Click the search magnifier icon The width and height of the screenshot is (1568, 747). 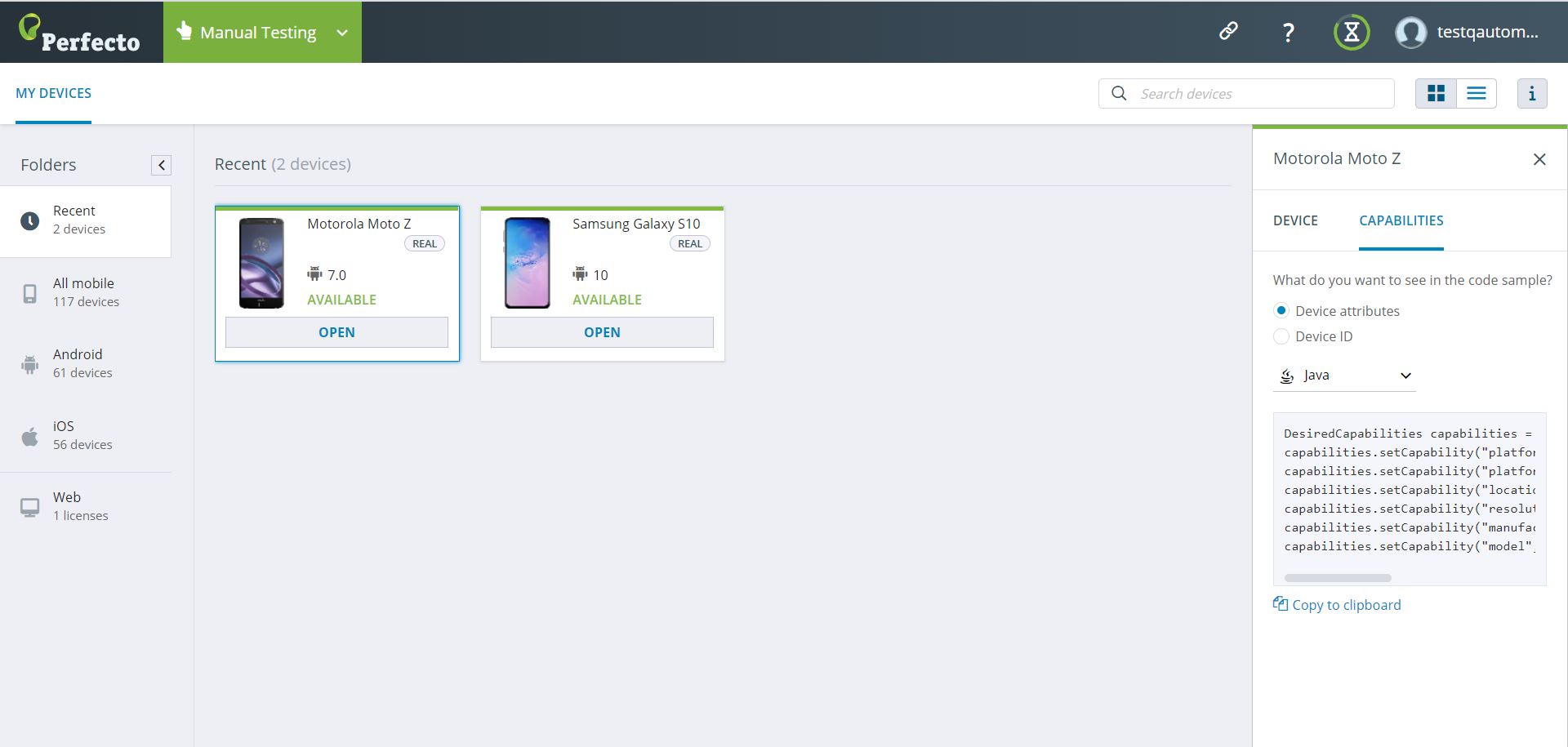1119,94
